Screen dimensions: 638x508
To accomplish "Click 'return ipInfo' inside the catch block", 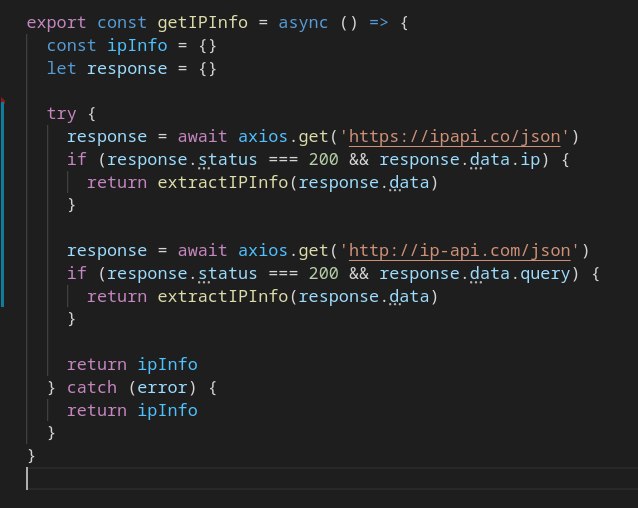I will (x=132, y=410).
